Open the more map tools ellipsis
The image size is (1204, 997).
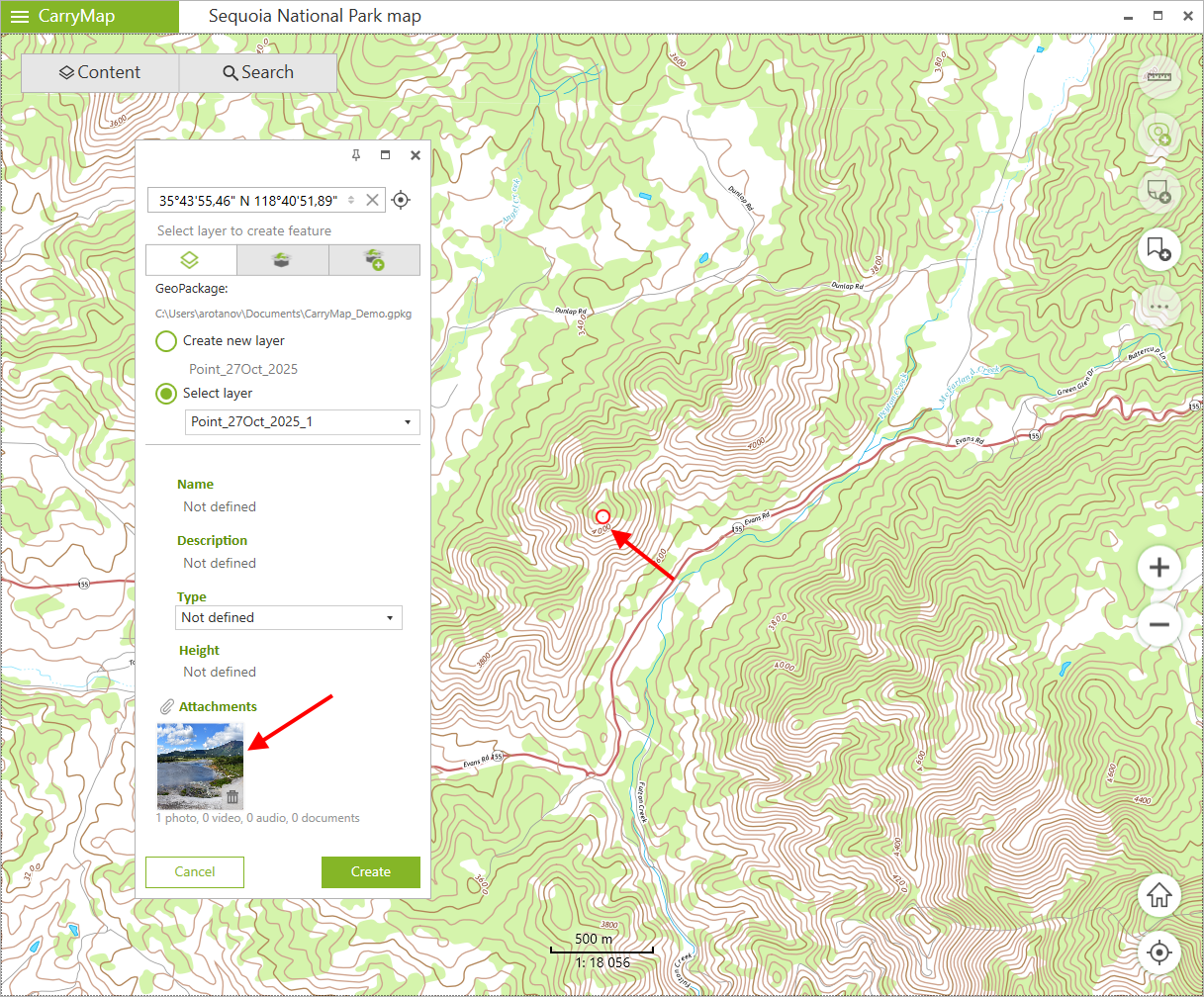click(x=1158, y=307)
